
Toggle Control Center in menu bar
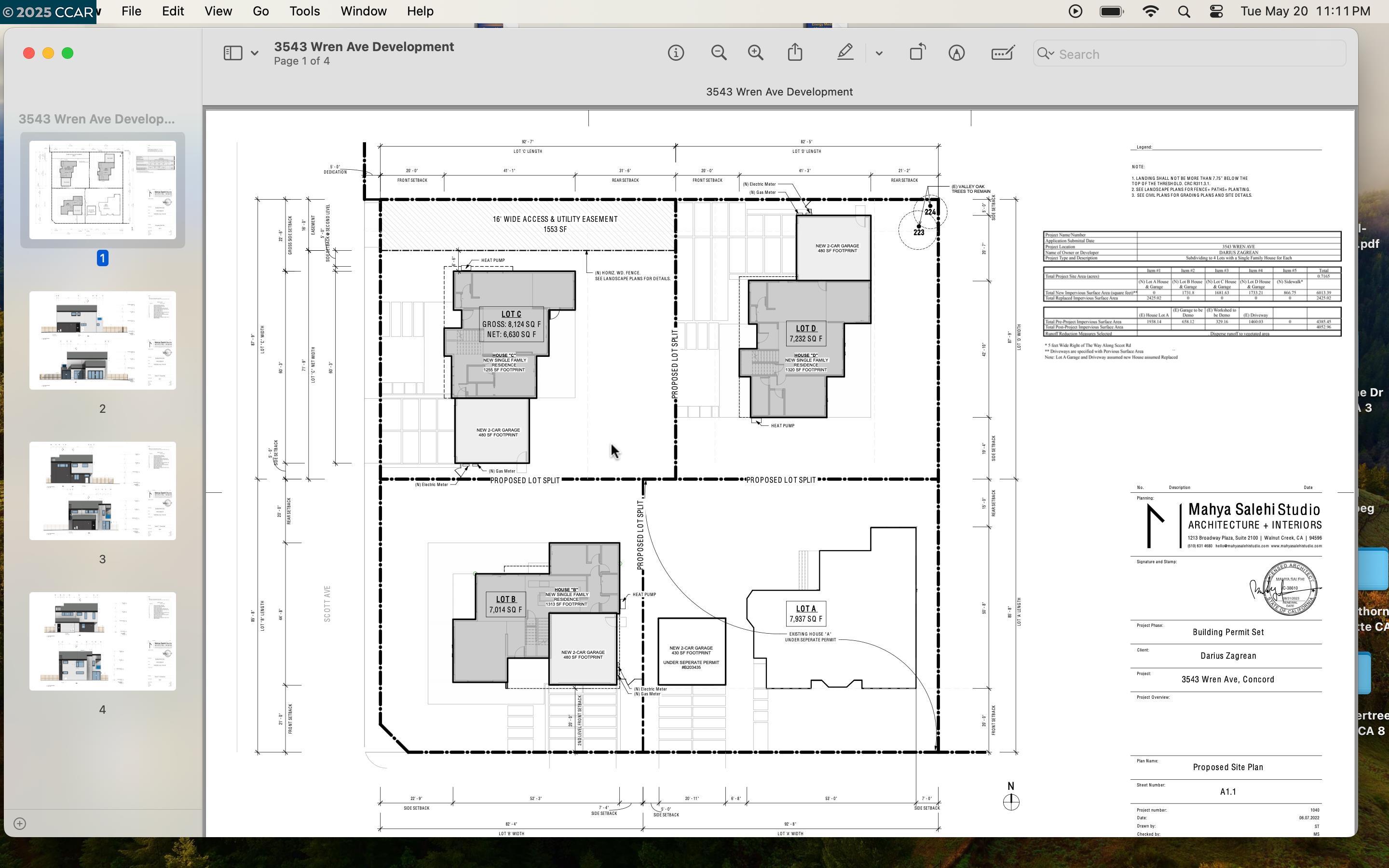[1216, 10]
